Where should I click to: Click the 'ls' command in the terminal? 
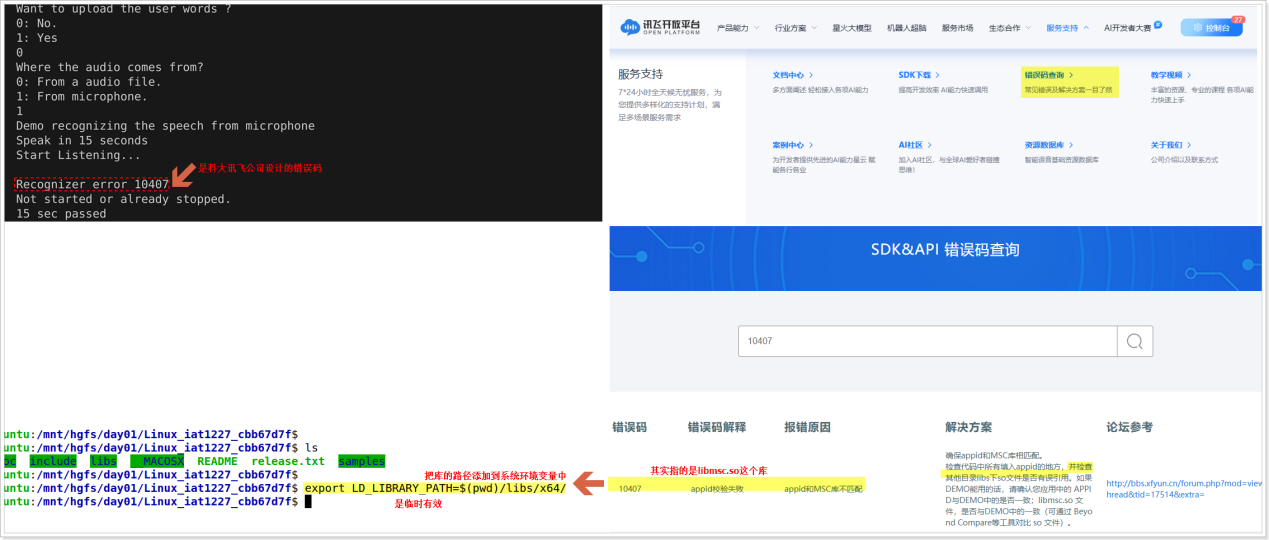311,448
